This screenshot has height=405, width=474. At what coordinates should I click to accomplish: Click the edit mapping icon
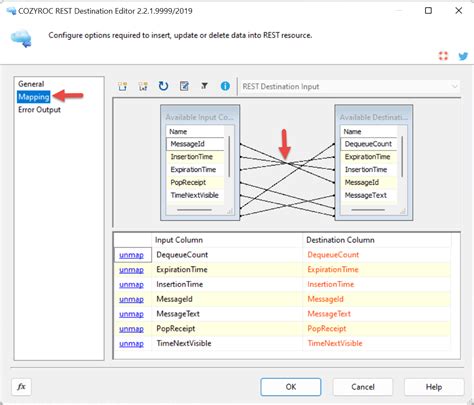click(x=184, y=86)
